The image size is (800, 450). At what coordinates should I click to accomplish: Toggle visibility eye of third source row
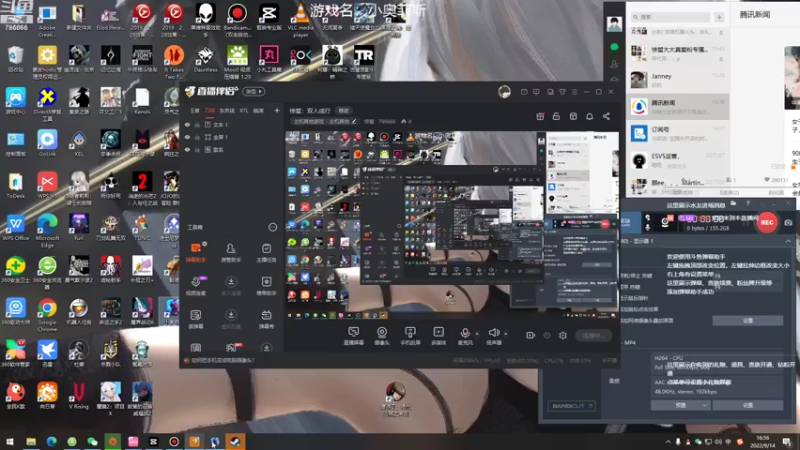click(187, 150)
